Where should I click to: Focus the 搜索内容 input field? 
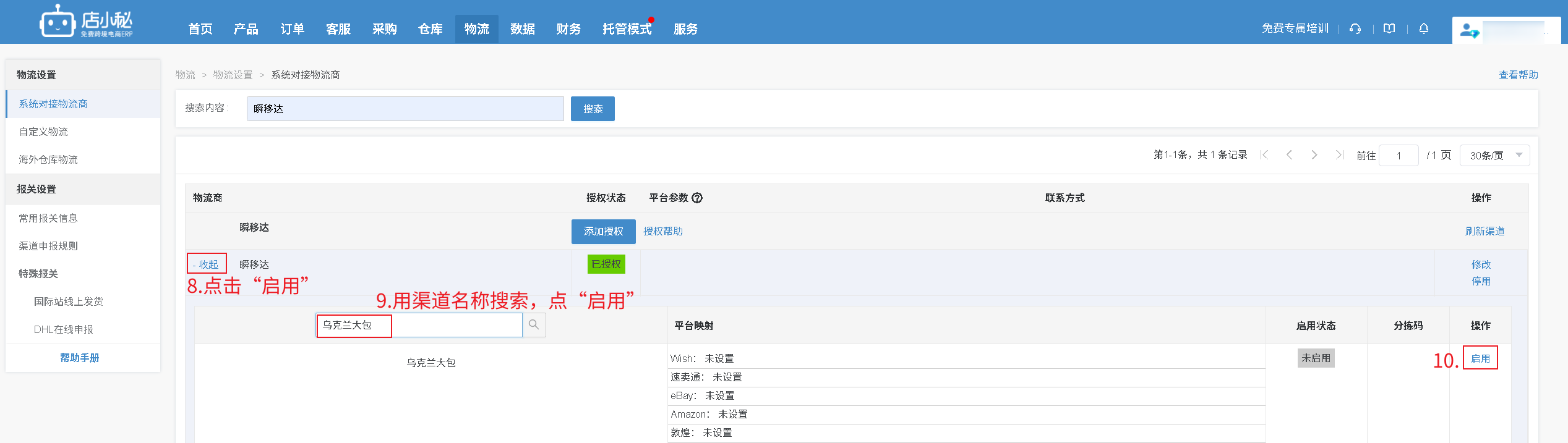(x=405, y=109)
